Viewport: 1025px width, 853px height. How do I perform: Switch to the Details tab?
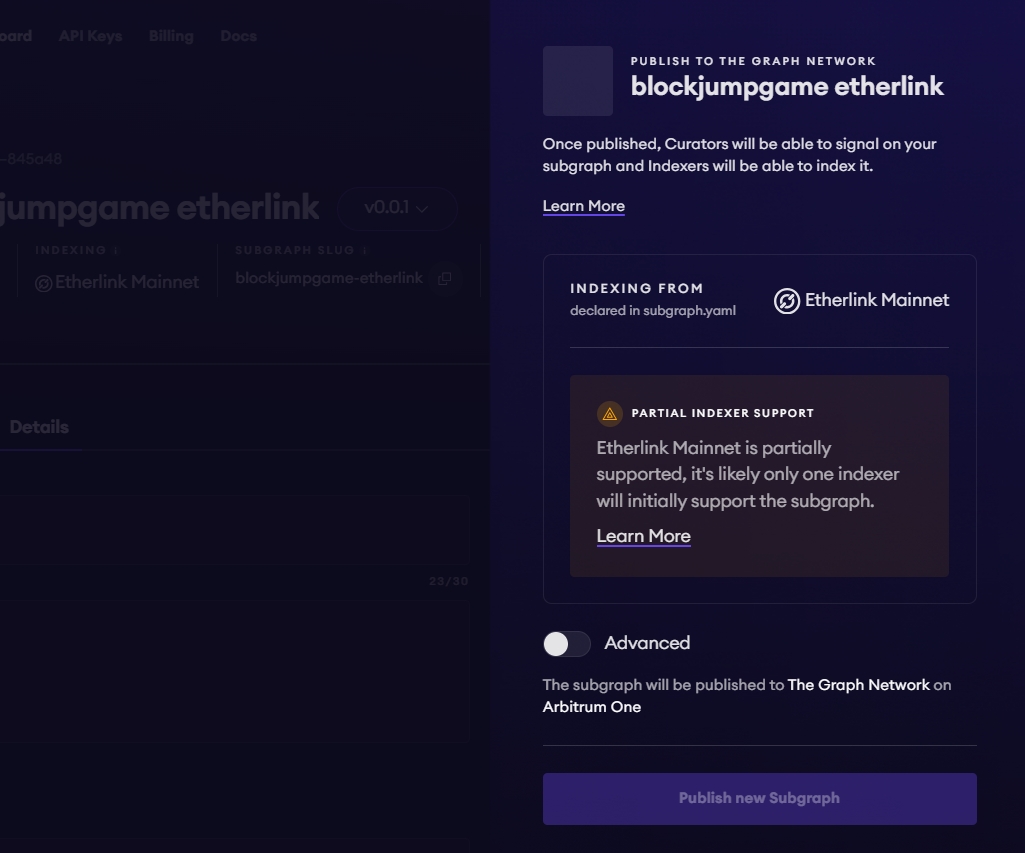[41, 426]
